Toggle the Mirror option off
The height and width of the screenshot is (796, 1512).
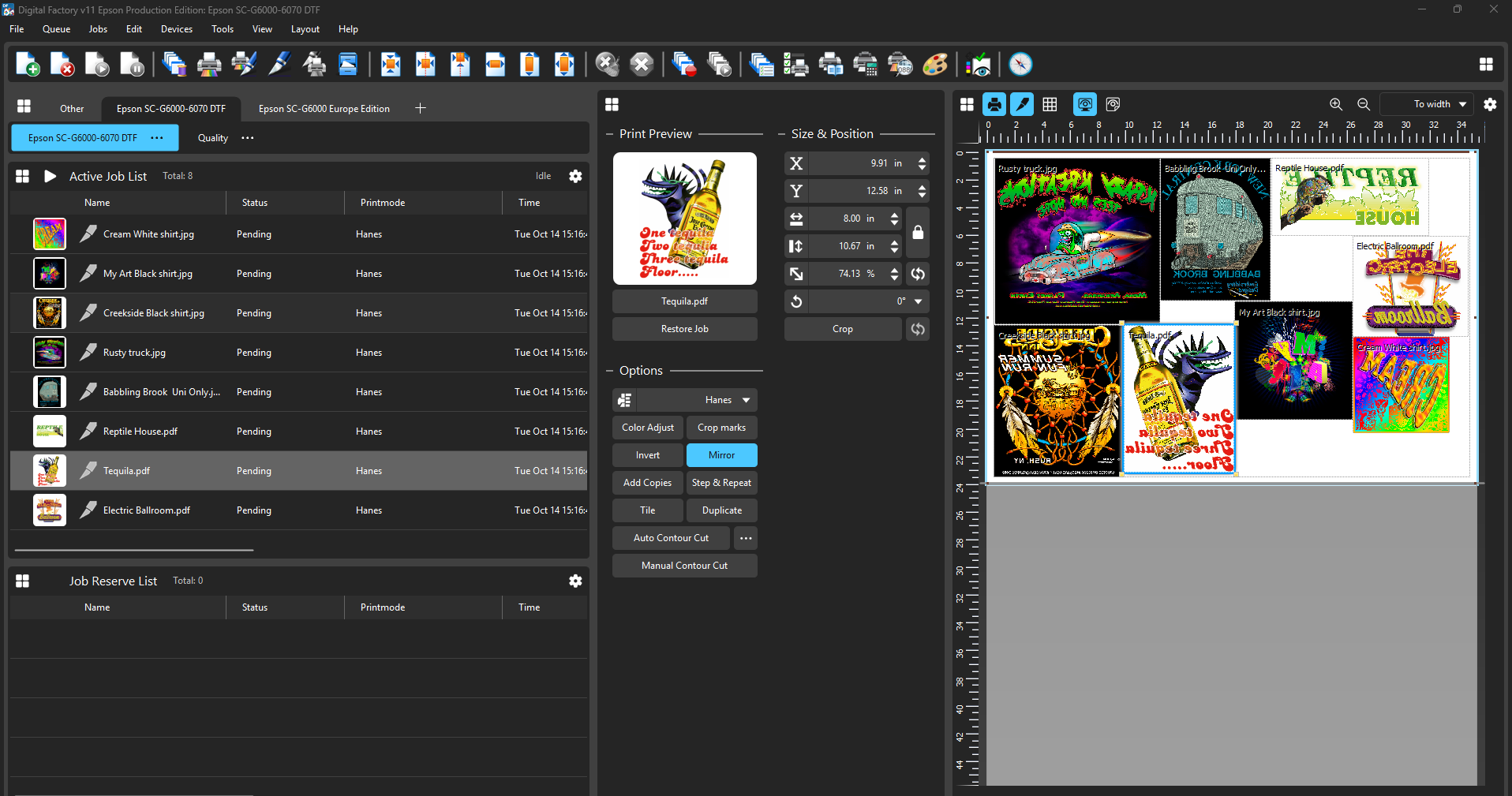pyautogui.click(x=721, y=455)
